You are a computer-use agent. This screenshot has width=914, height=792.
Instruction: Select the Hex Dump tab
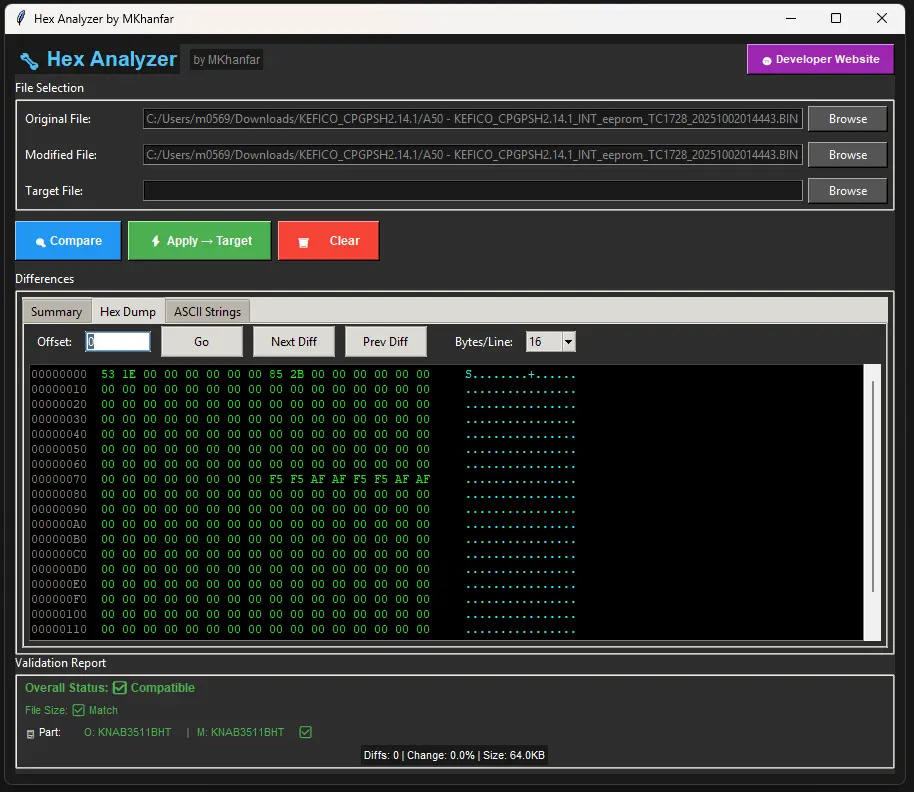(128, 311)
